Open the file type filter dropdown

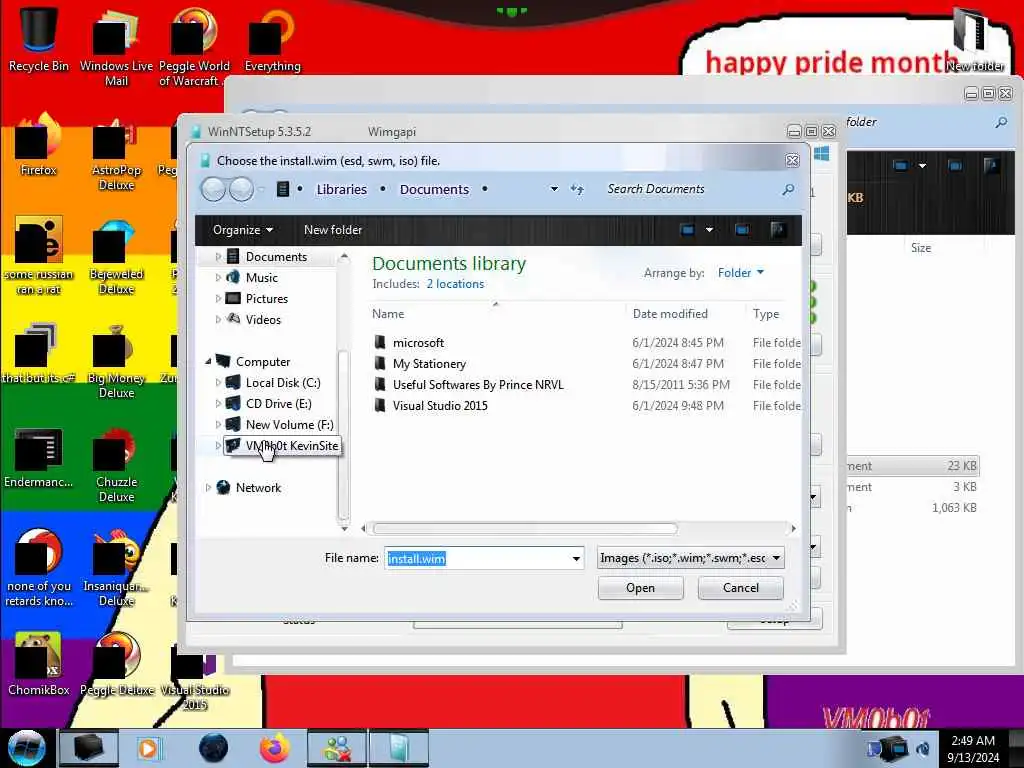[776, 558]
